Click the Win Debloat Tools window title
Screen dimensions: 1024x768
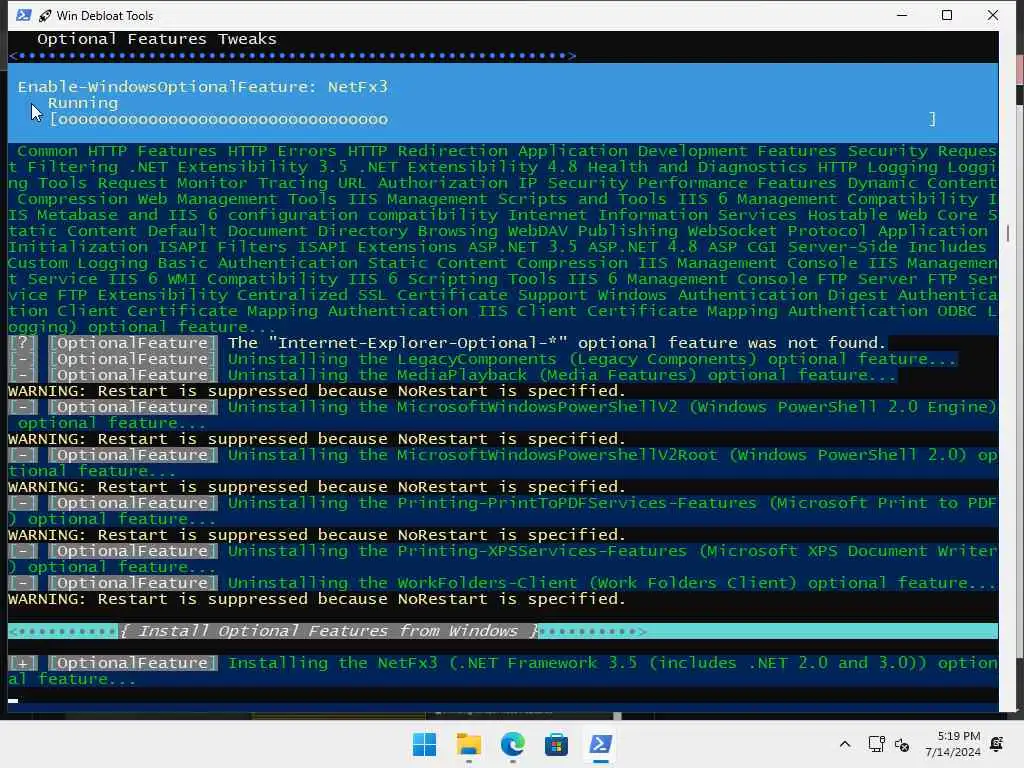(104, 16)
